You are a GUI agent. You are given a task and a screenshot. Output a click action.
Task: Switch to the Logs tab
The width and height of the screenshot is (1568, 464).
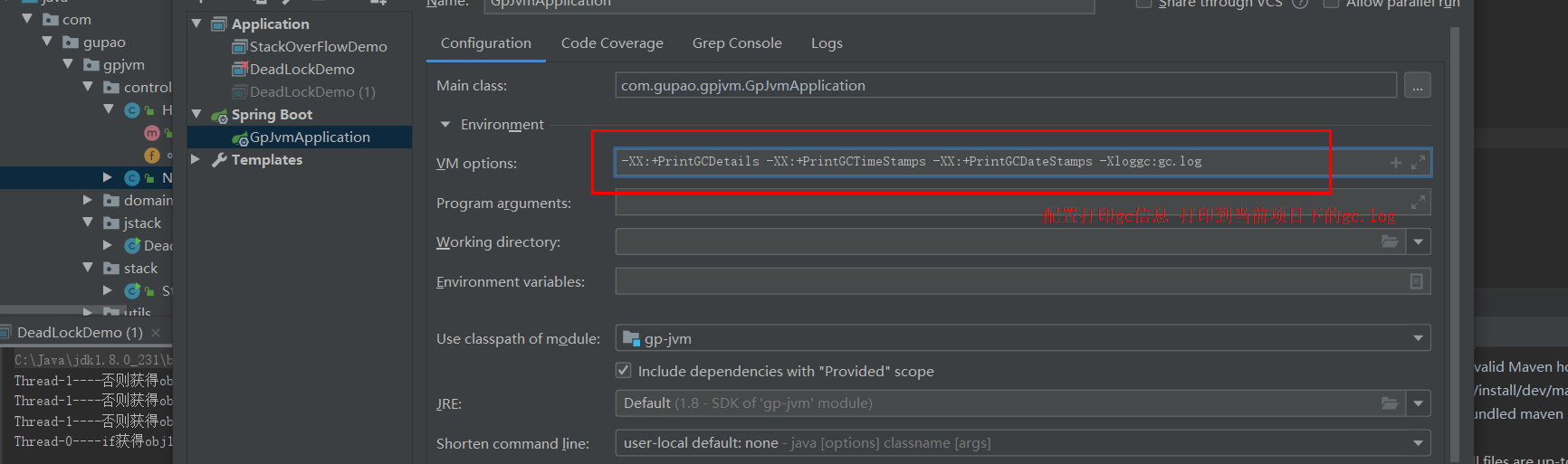827,43
